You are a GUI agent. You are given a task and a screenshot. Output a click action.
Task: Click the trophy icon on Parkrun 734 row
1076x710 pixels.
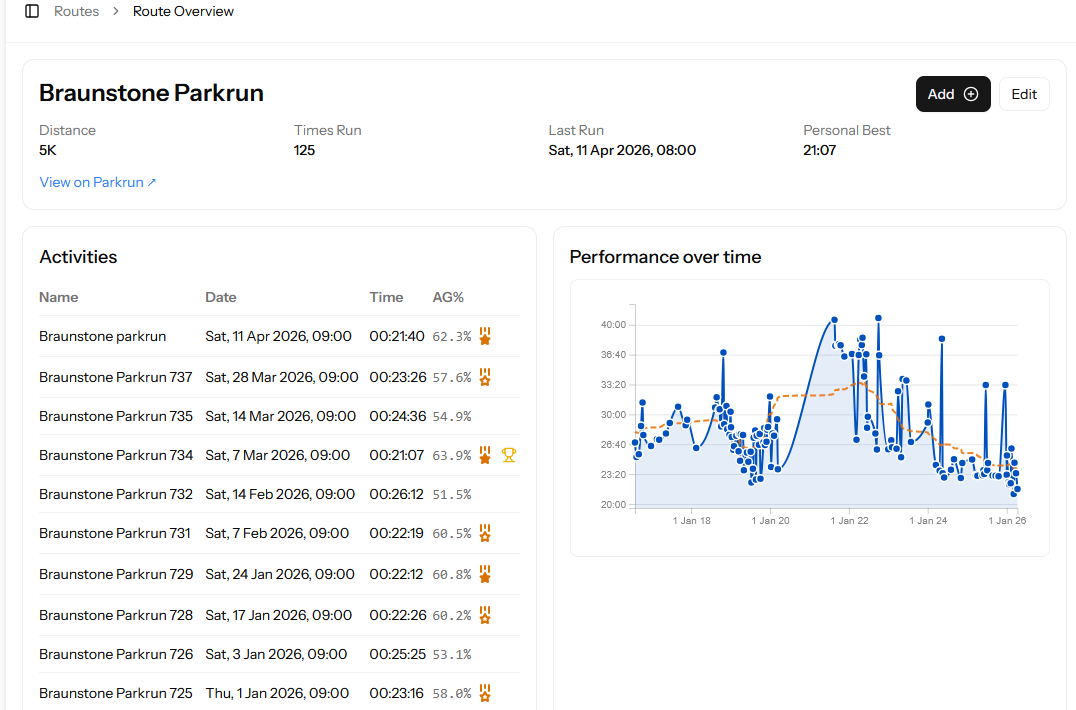tap(509, 455)
